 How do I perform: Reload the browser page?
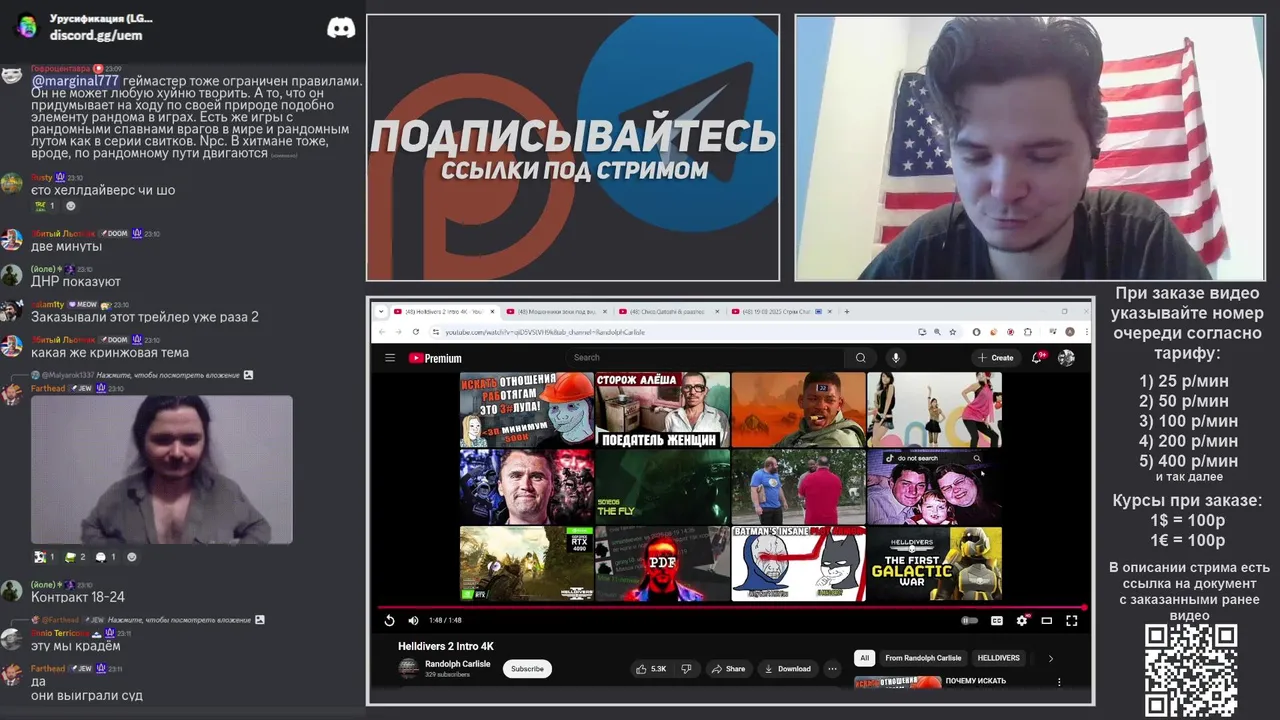coord(415,331)
